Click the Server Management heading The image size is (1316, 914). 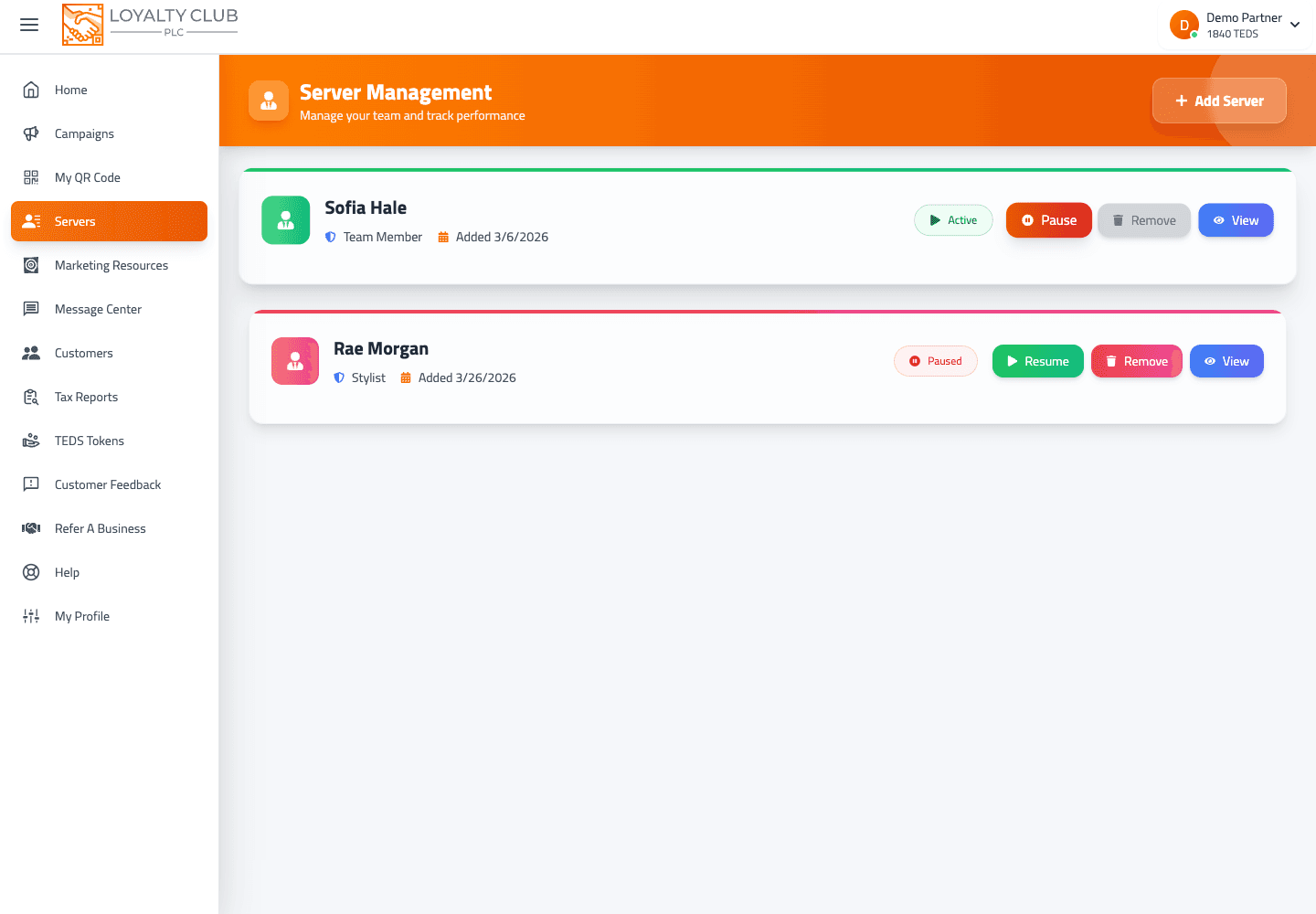[x=396, y=92]
